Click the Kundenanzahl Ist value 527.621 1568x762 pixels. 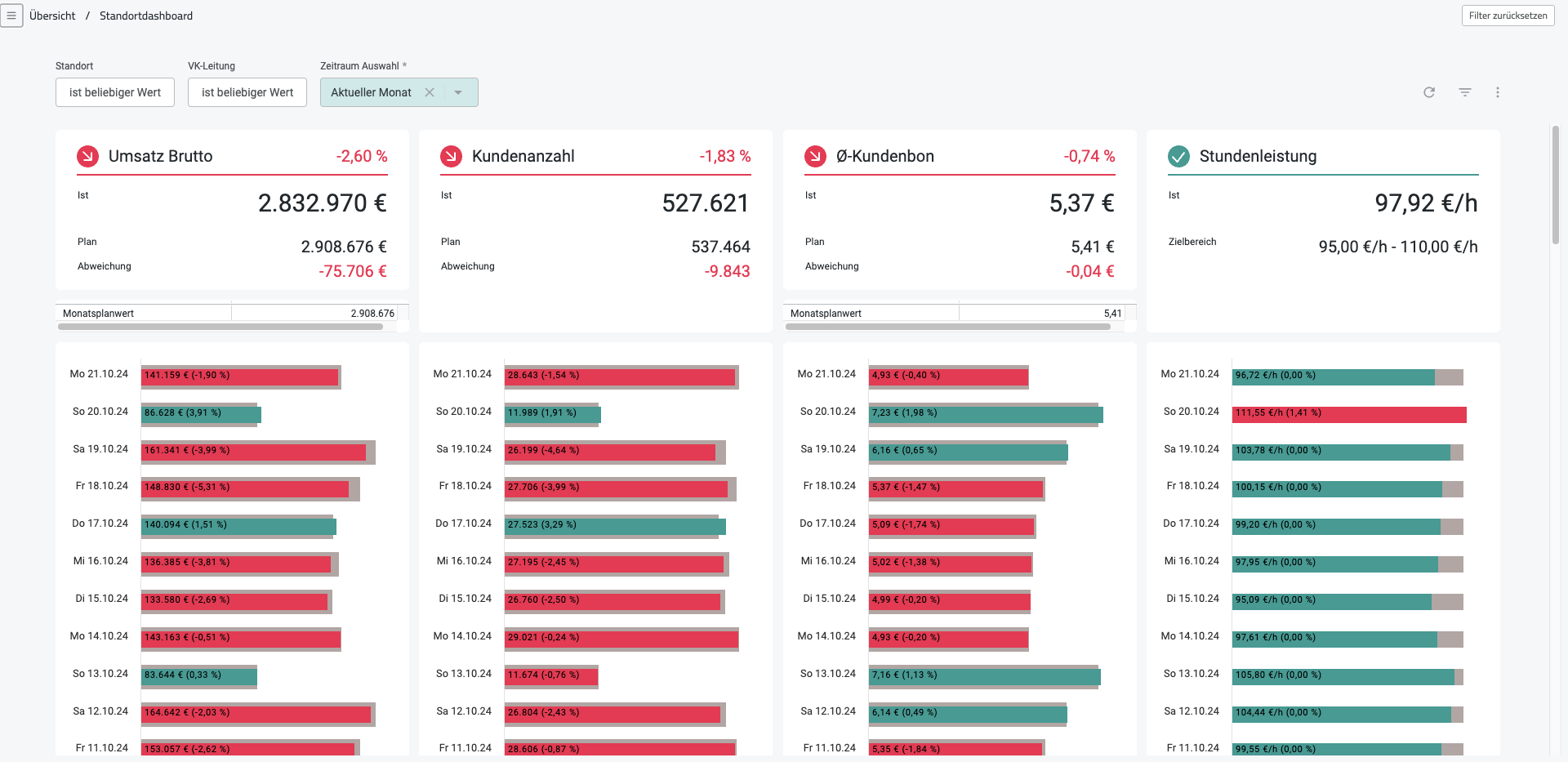pos(706,203)
